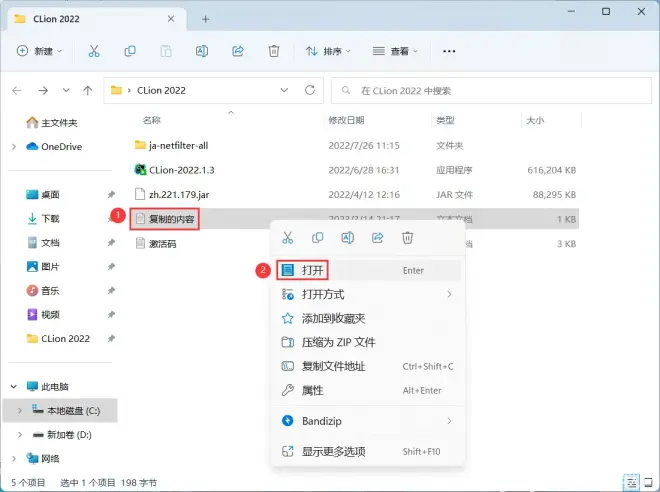This screenshot has height=492, width=660.
Task: Switch to large icons view in status bar
Action: [x=649, y=483]
